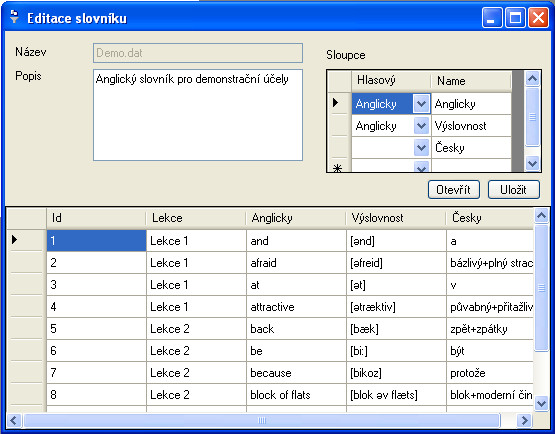The height and width of the screenshot is (434, 555).
Task: Select the pronunciation cell '[bikoz]'
Action: coord(396,373)
